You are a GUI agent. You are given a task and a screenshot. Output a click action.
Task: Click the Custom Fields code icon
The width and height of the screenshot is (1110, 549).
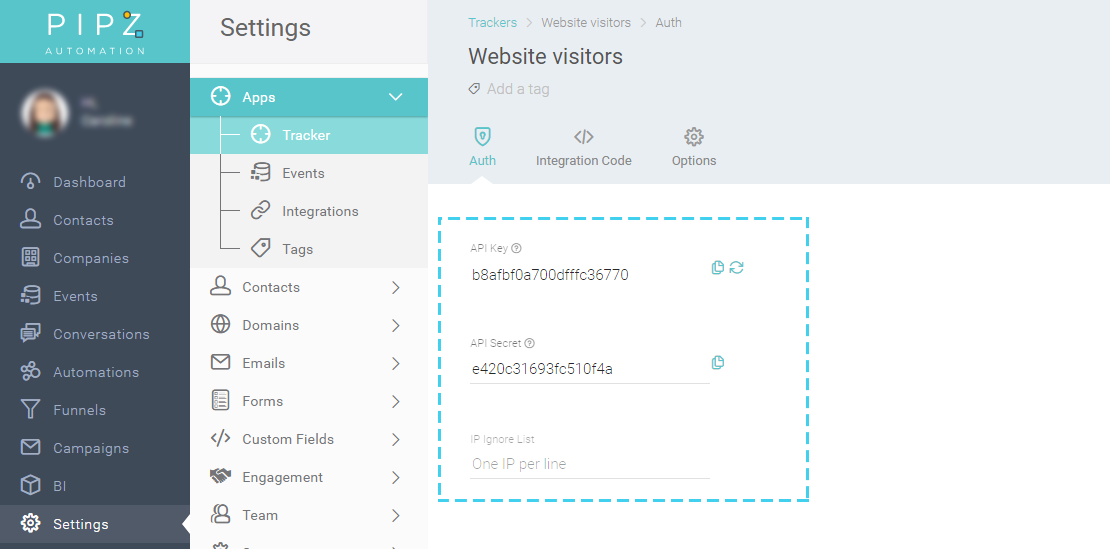(x=221, y=439)
